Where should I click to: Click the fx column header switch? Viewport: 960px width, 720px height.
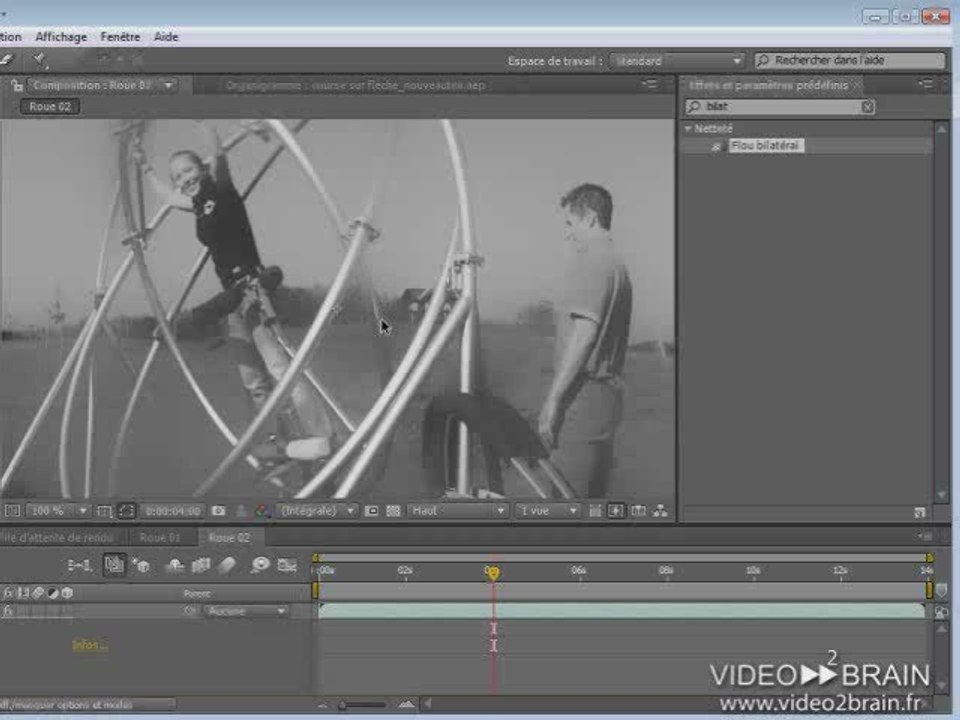[x=8, y=593]
